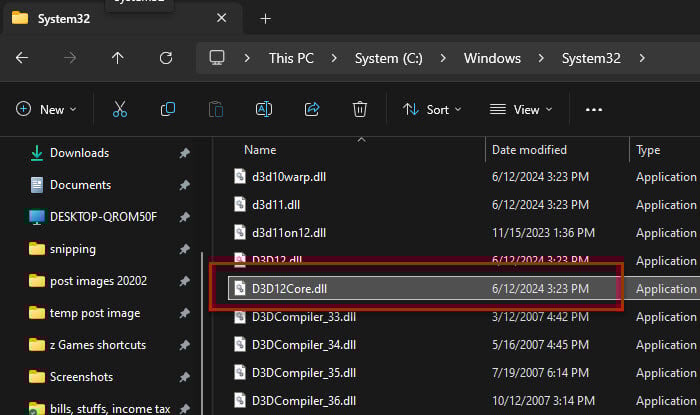Open a new tab with plus button
Image resolution: width=700 pixels, height=415 pixels.
click(x=265, y=19)
